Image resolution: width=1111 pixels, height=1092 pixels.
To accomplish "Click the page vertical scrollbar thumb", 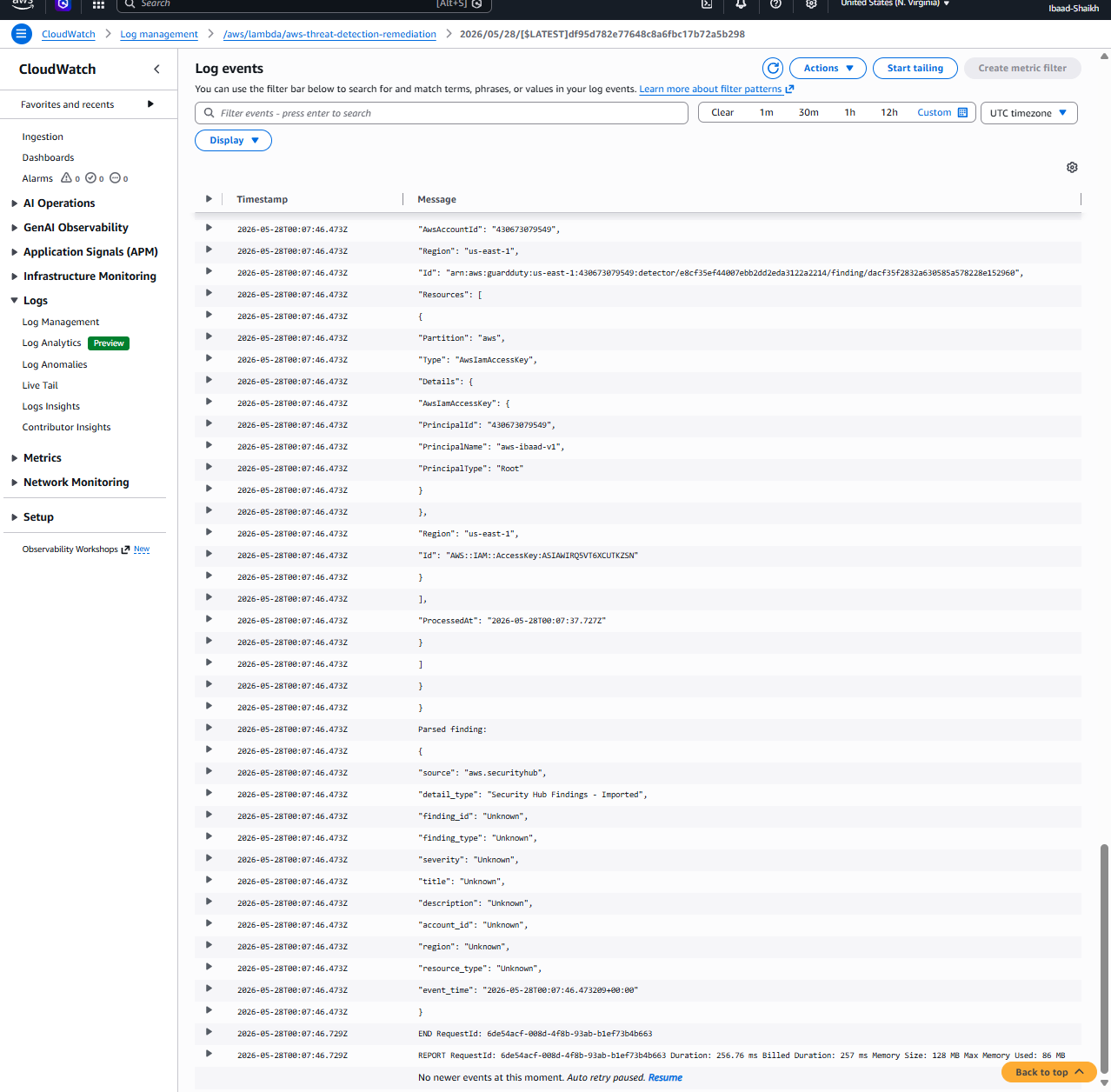I will (1104, 958).
